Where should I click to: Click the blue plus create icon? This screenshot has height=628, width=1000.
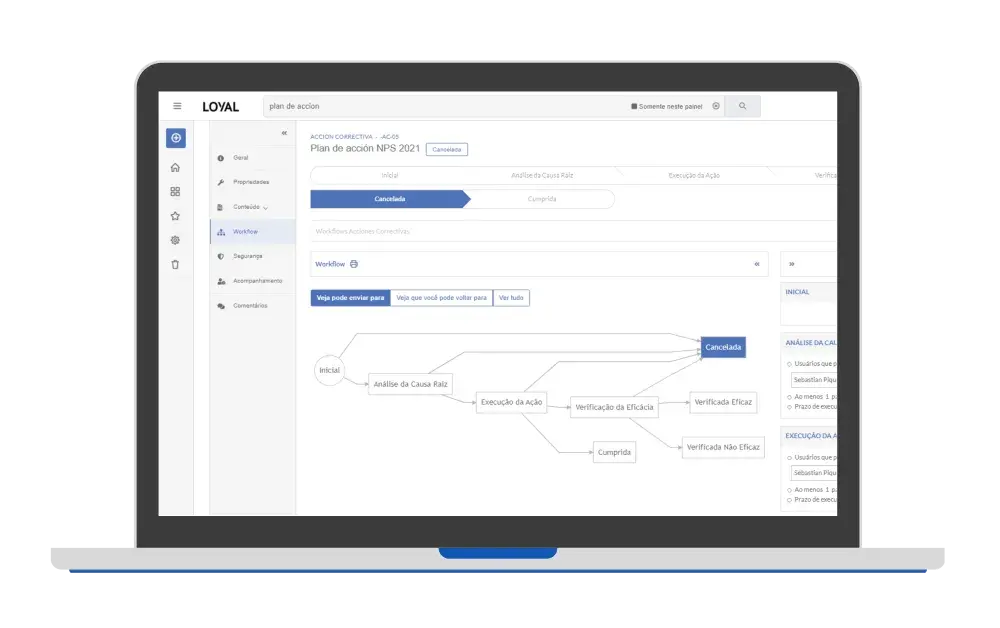(x=176, y=138)
